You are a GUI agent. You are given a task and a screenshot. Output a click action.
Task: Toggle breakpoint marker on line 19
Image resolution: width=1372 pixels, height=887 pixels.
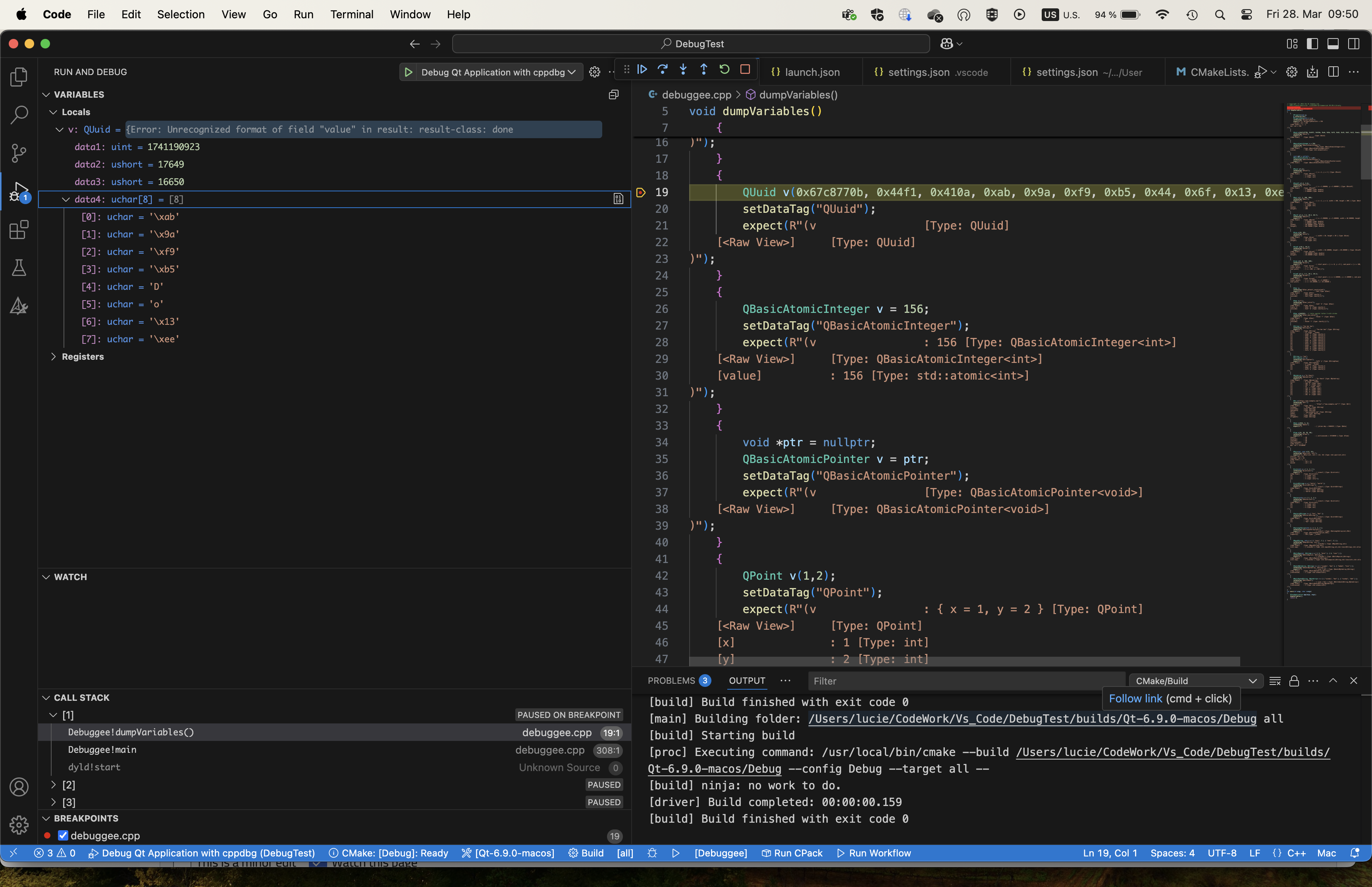pyautogui.click(x=641, y=193)
